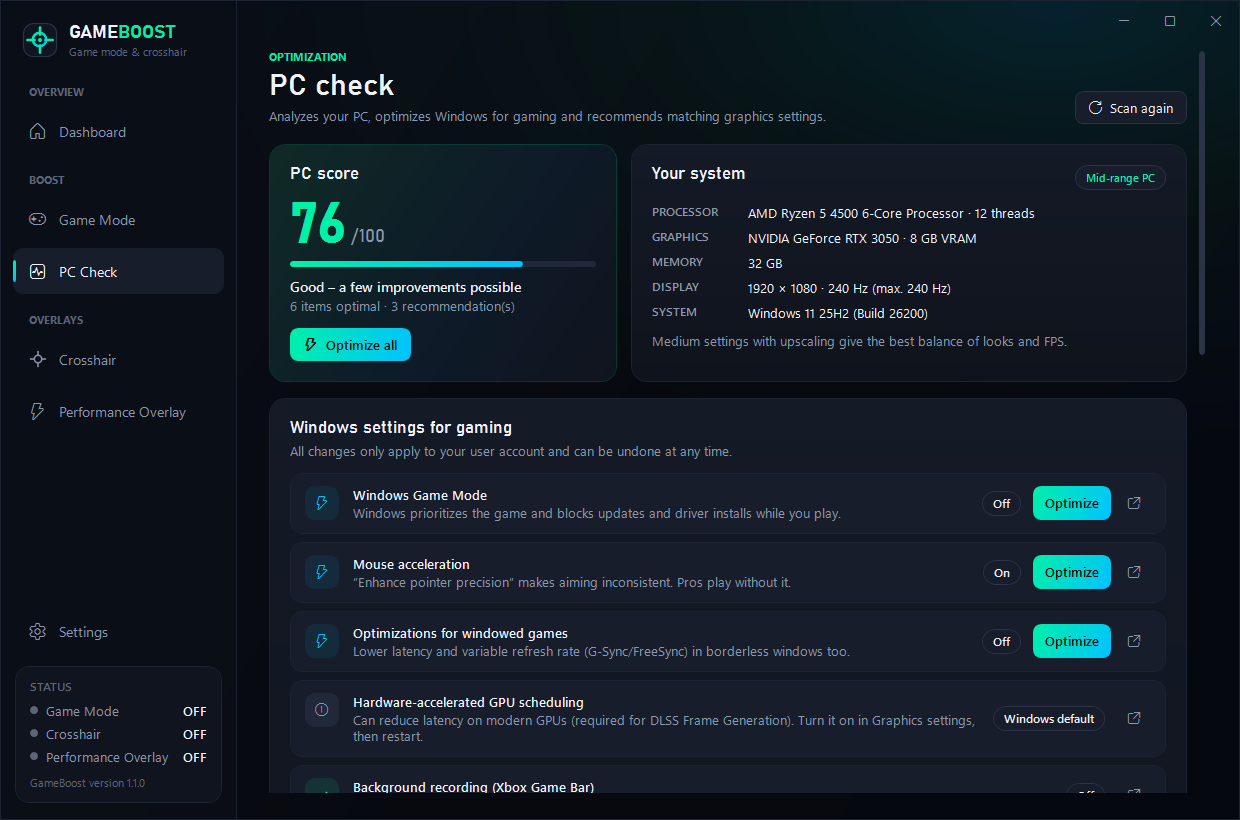Click GameBoost version 1.1.0 text
1240x820 pixels.
87,783
